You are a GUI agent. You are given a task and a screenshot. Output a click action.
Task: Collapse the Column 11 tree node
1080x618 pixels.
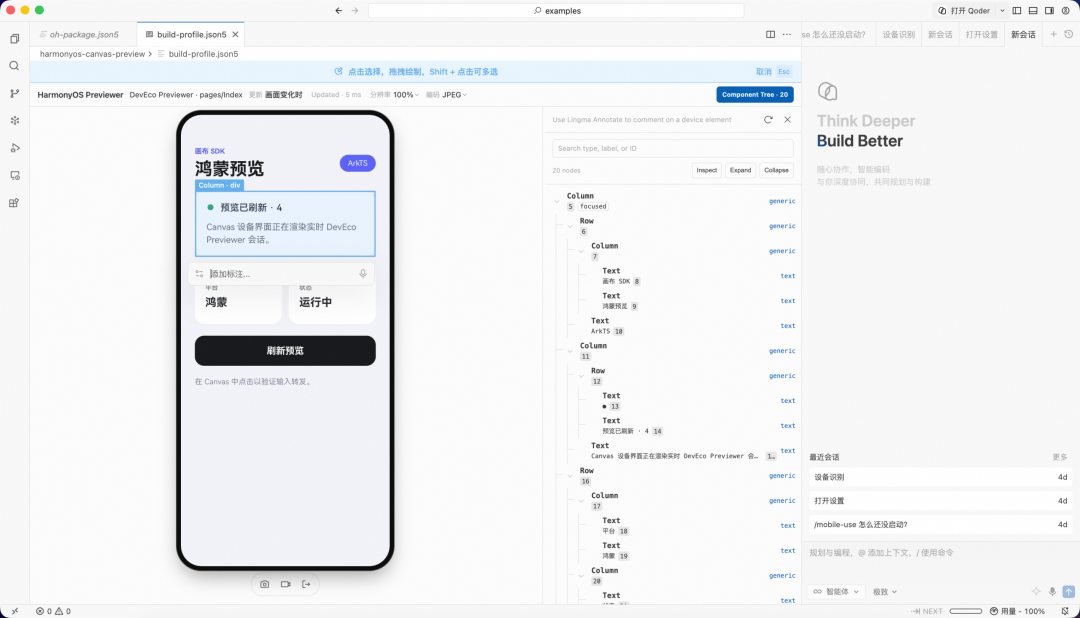(x=570, y=351)
